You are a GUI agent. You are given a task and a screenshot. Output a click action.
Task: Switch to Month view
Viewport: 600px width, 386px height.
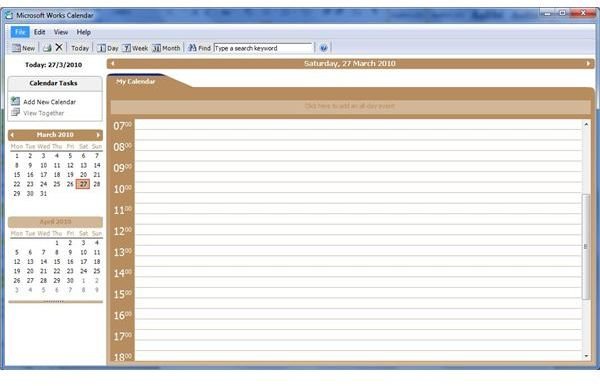[x=166, y=48]
